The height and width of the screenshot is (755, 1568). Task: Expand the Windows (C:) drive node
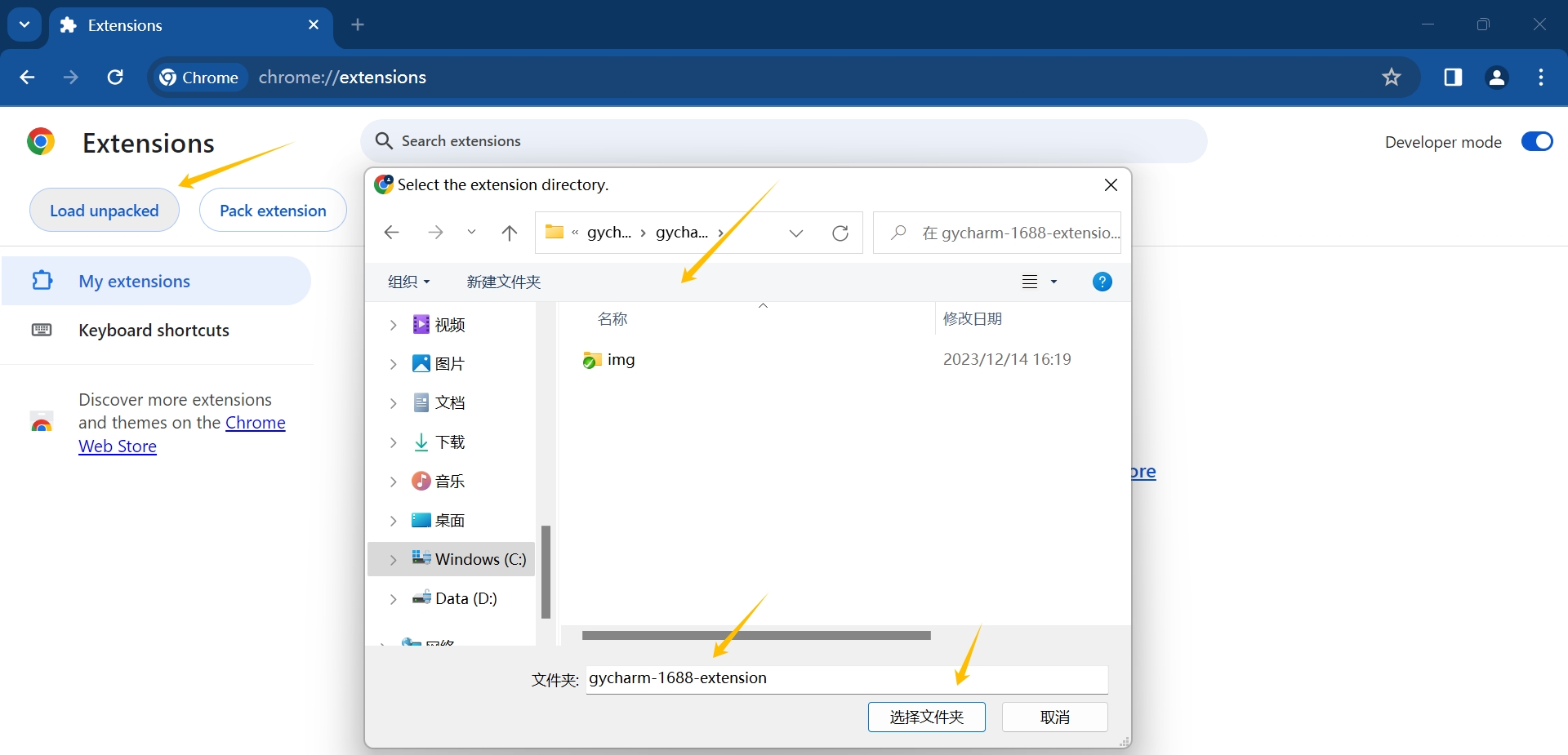(x=393, y=560)
